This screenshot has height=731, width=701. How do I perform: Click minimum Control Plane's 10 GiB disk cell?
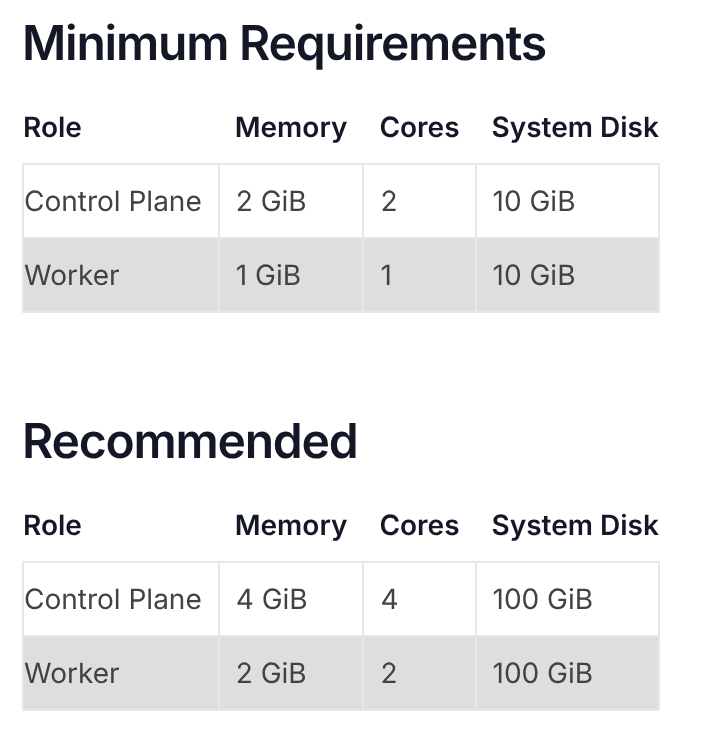534,202
